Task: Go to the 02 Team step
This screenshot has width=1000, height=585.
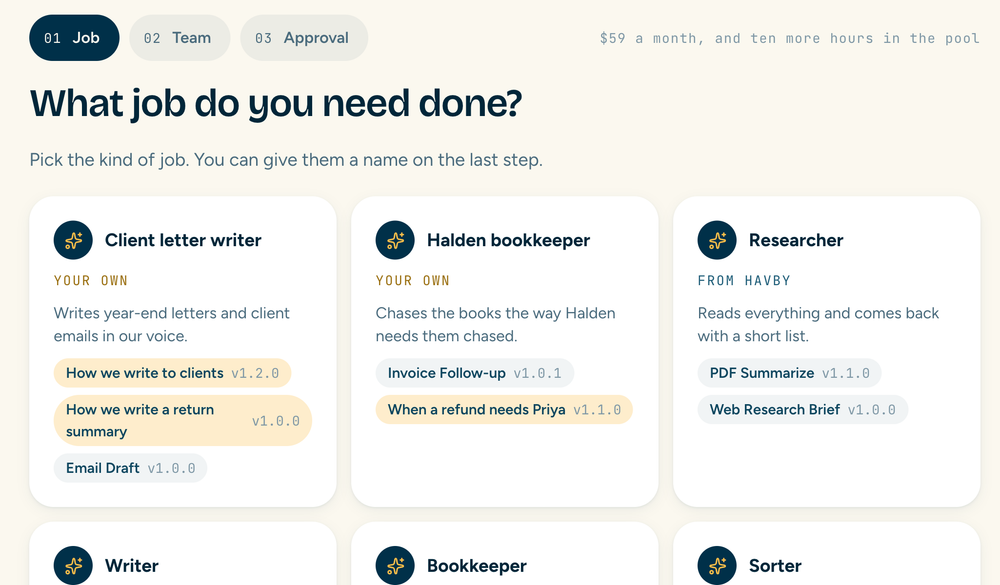Action: click(x=180, y=38)
